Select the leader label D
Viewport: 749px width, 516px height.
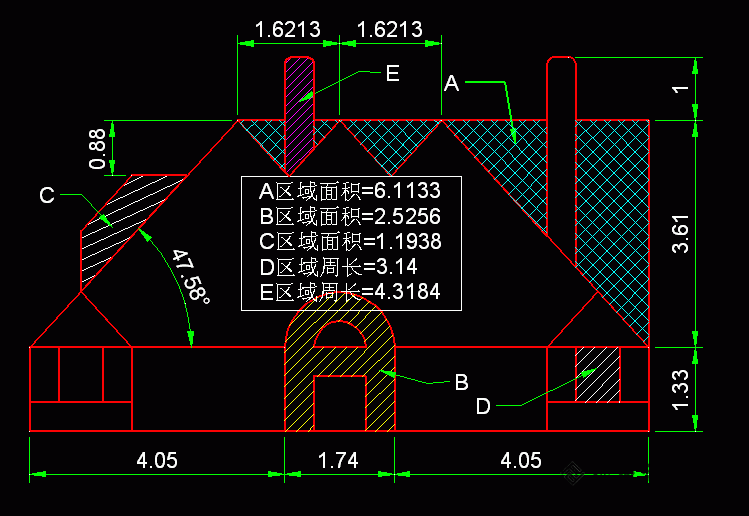pyautogui.click(x=483, y=406)
